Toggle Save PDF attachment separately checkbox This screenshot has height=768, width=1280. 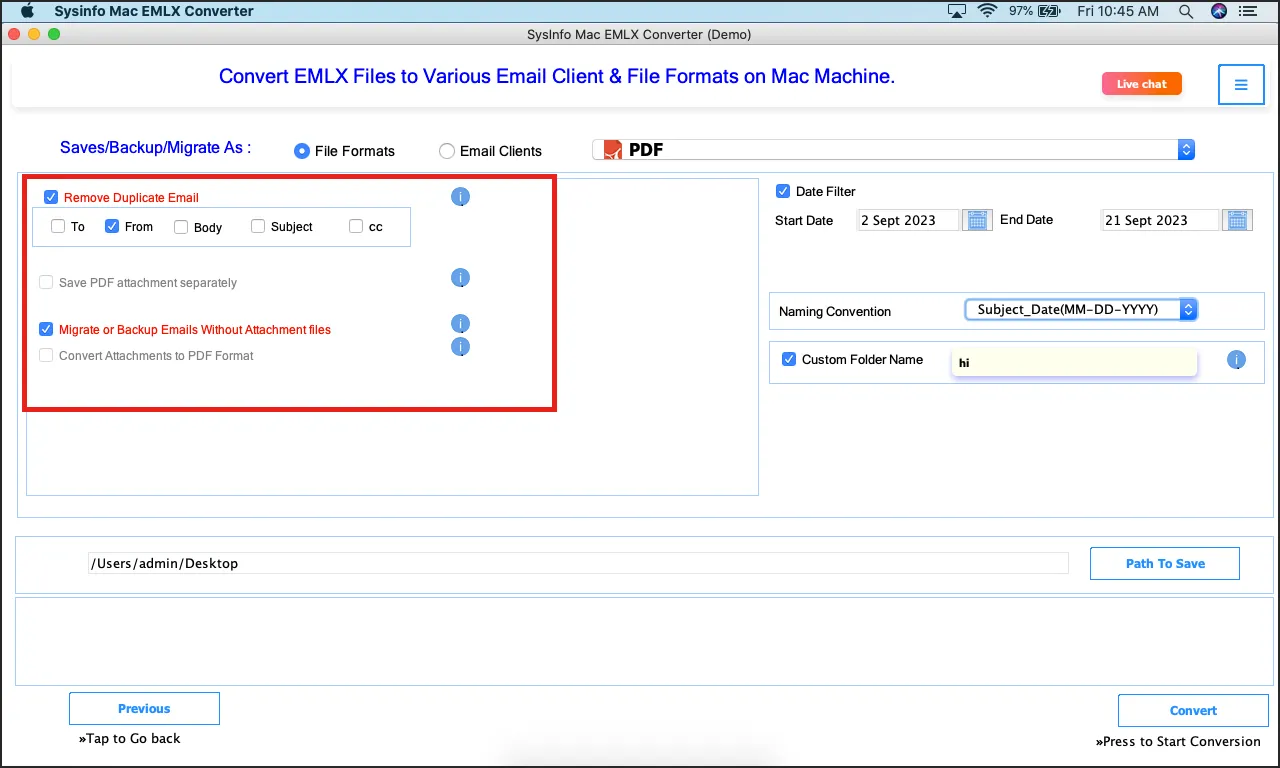click(46, 282)
